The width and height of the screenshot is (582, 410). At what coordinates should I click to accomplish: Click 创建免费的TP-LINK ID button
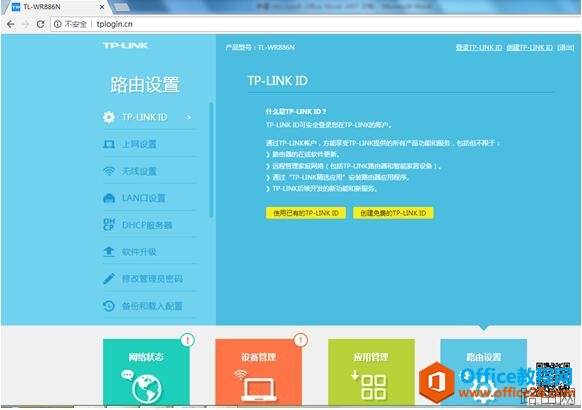[x=393, y=213]
